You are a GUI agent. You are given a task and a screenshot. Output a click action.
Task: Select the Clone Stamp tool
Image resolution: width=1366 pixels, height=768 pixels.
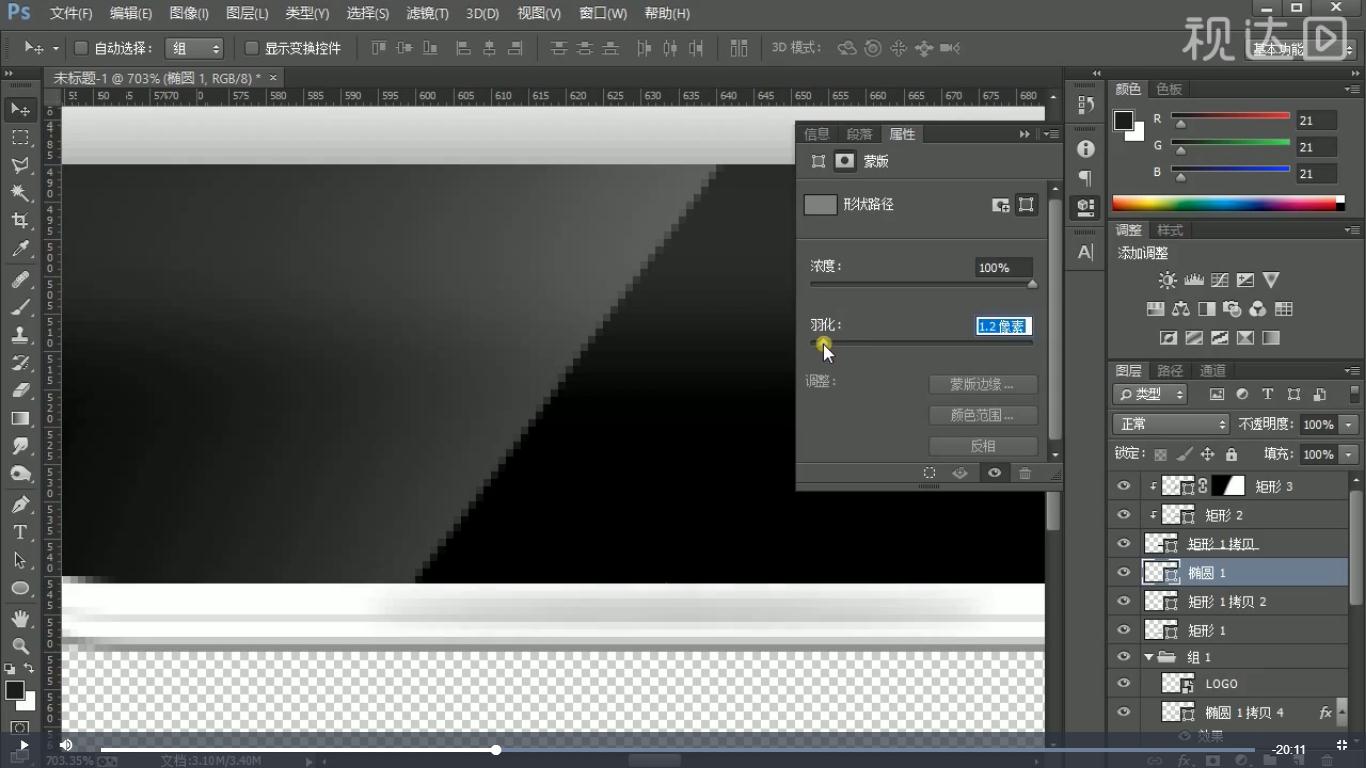[20, 335]
